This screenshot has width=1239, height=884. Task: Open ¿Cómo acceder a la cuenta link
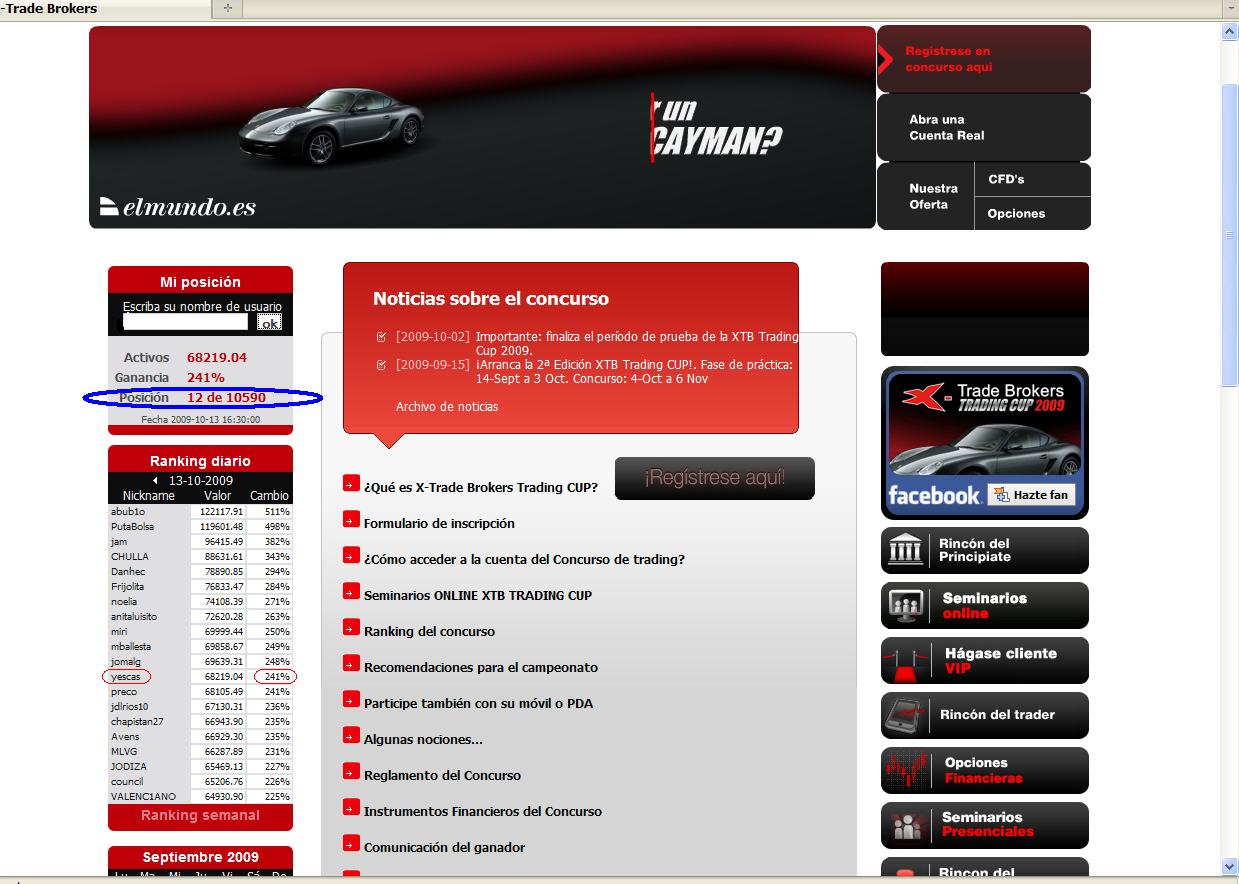[524, 559]
